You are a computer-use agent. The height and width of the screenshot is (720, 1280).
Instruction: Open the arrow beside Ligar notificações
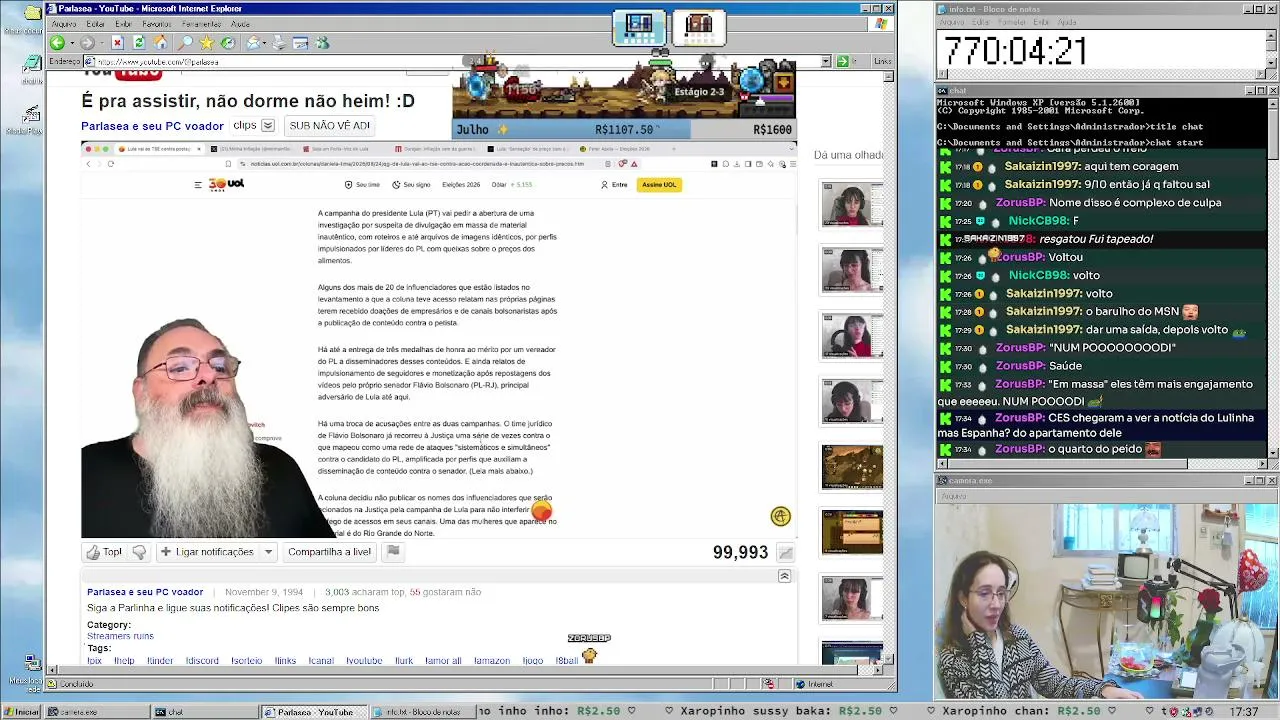[268, 552]
